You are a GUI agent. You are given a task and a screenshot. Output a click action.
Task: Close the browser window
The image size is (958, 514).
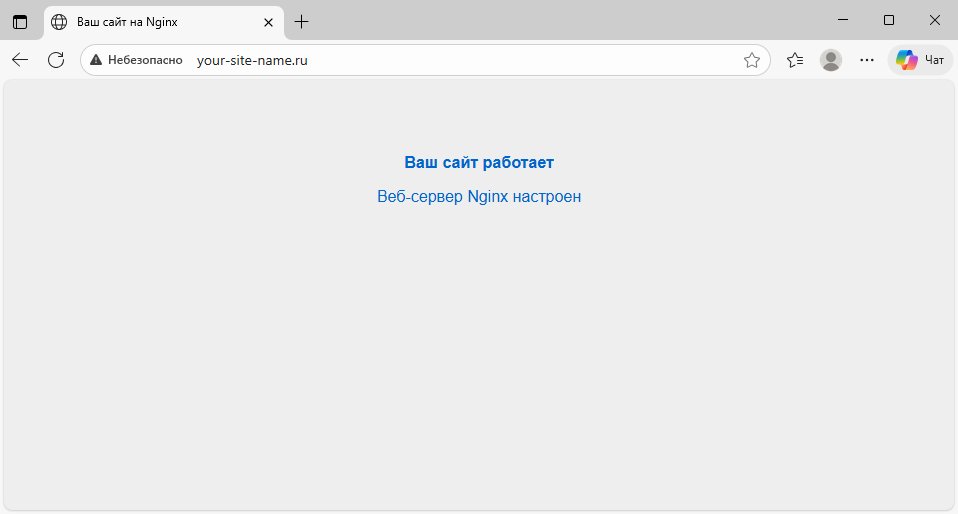tap(934, 20)
